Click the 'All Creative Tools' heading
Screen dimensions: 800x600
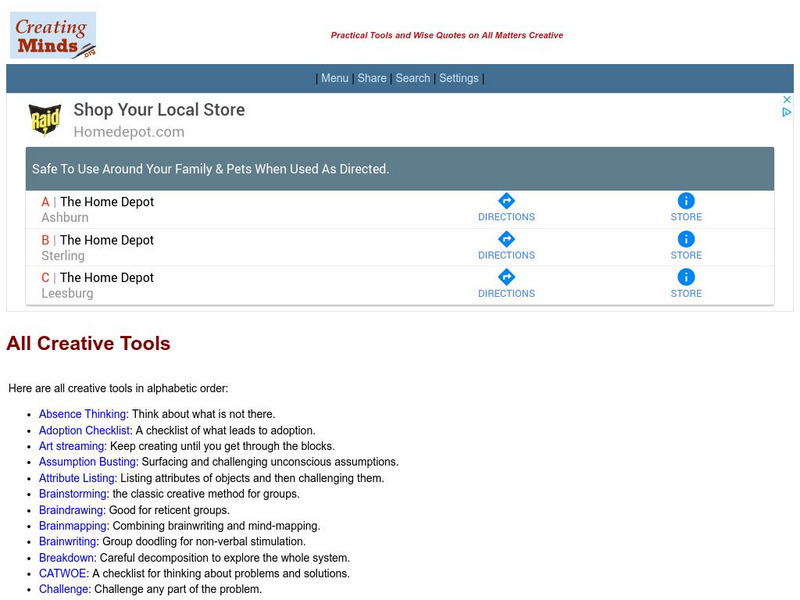(x=88, y=343)
